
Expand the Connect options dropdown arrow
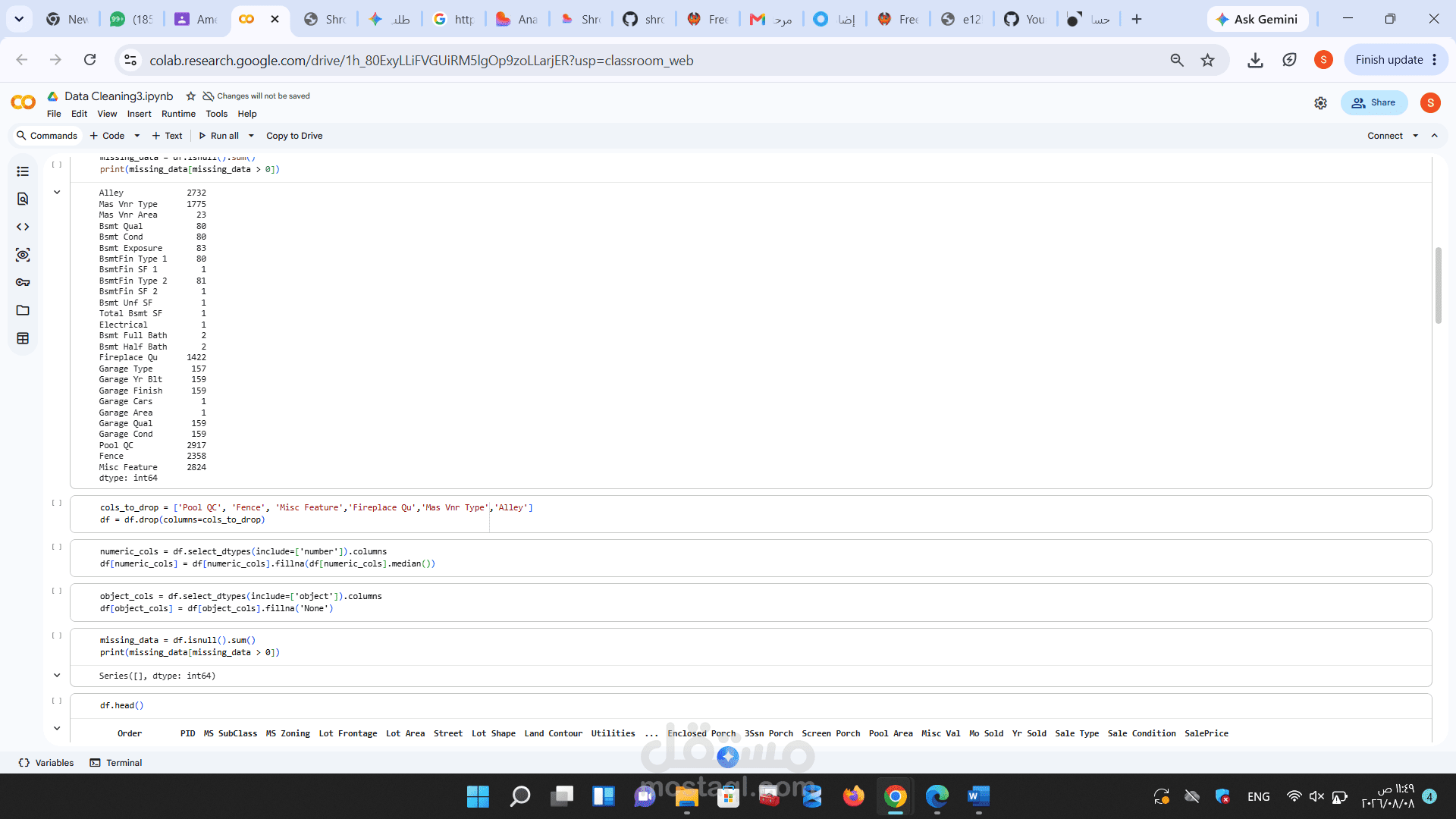click(x=1415, y=136)
